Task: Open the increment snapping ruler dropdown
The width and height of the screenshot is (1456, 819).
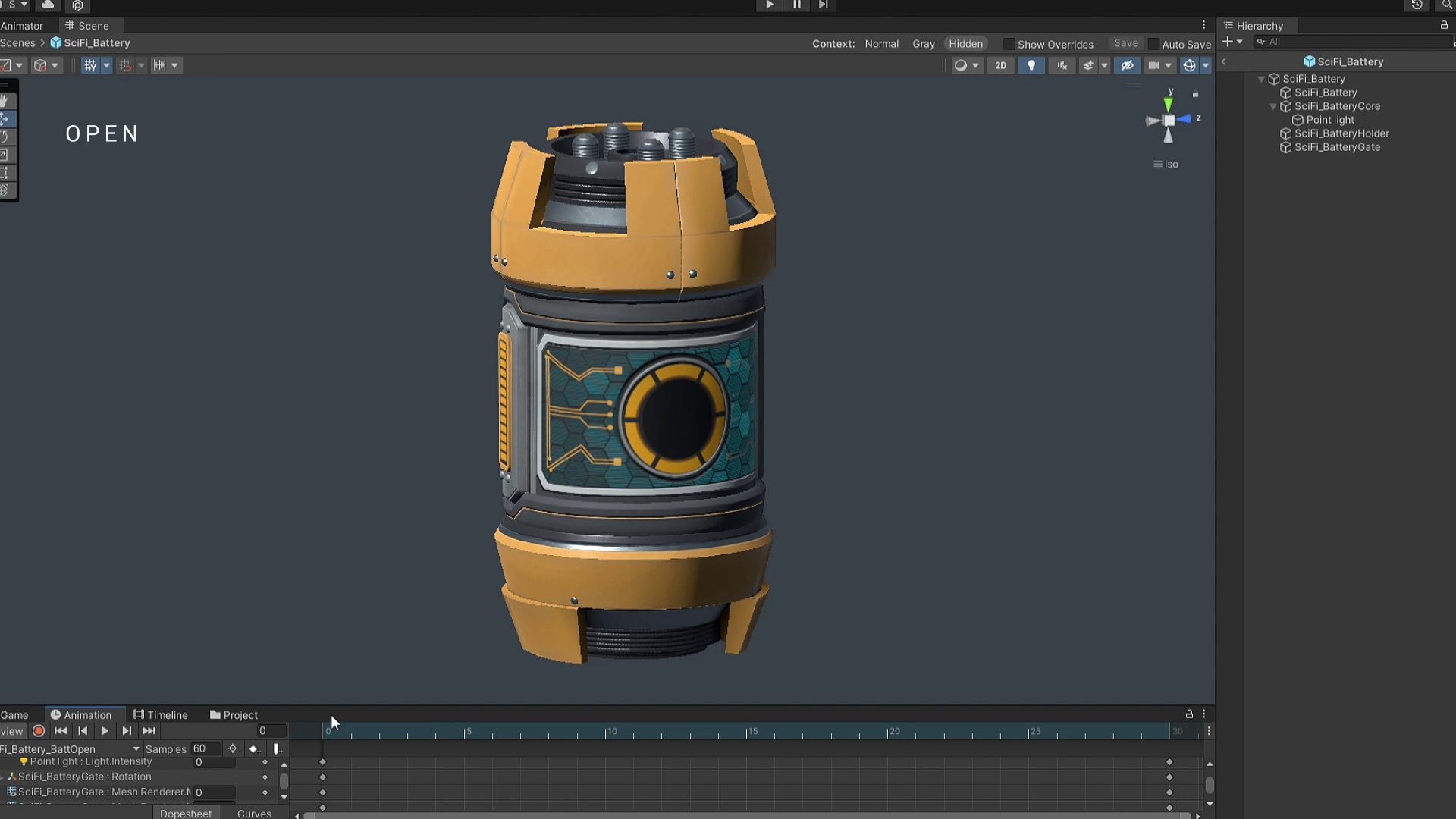Action: pyautogui.click(x=166, y=65)
